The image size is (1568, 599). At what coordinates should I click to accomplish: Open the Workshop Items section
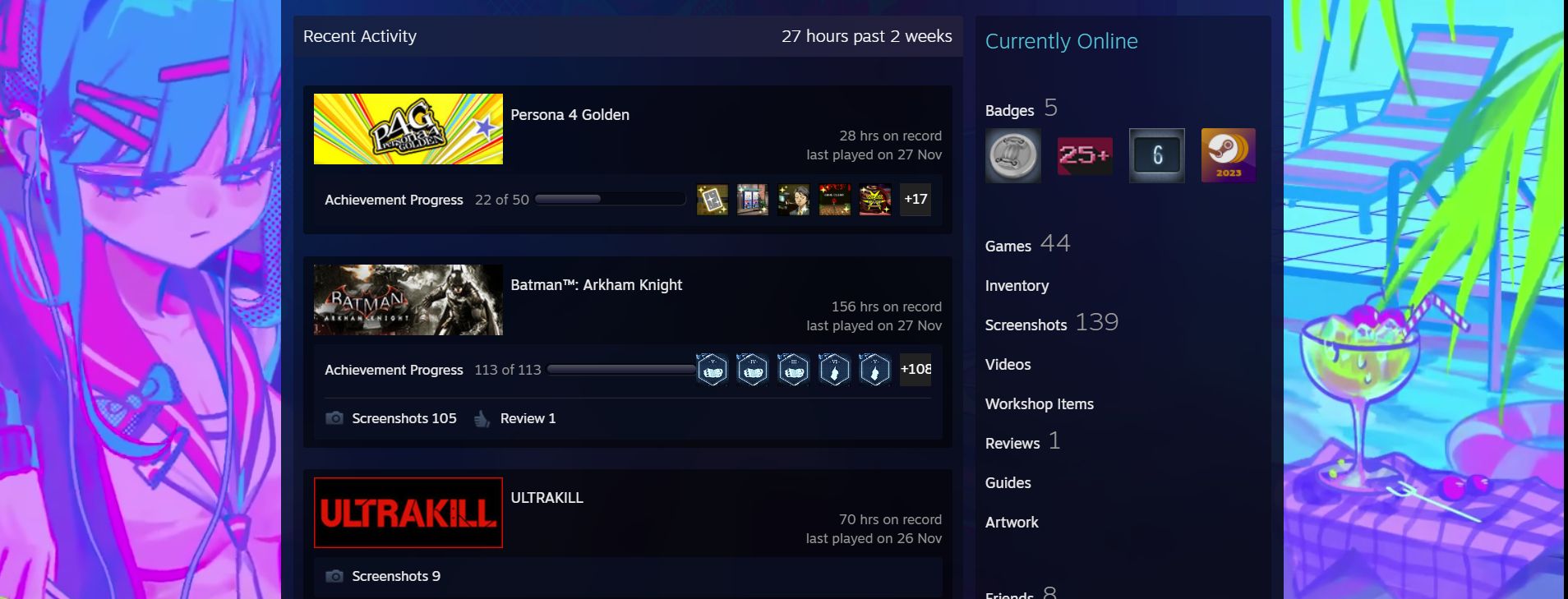pyautogui.click(x=1040, y=404)
